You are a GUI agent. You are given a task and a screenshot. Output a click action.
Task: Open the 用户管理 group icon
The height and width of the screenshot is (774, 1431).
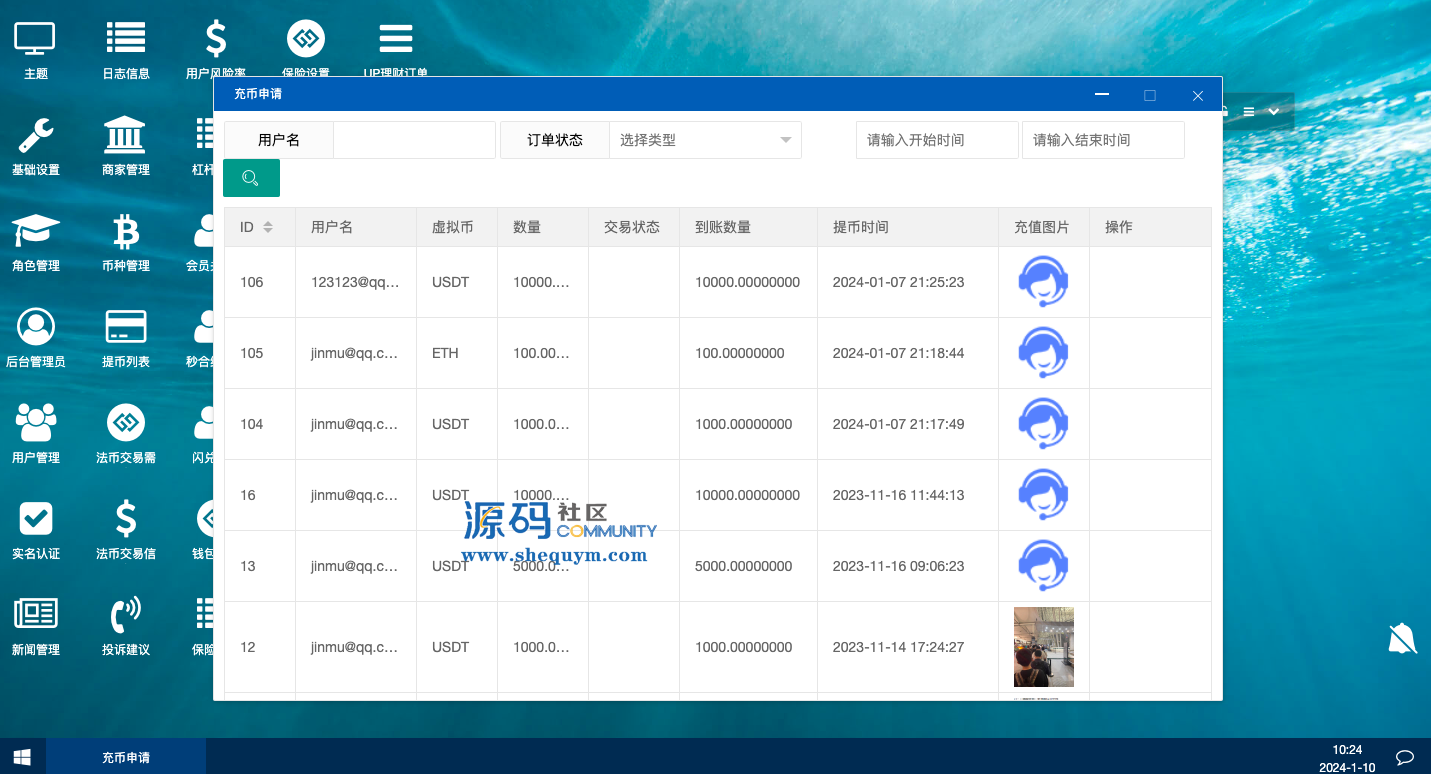point(35,423)
